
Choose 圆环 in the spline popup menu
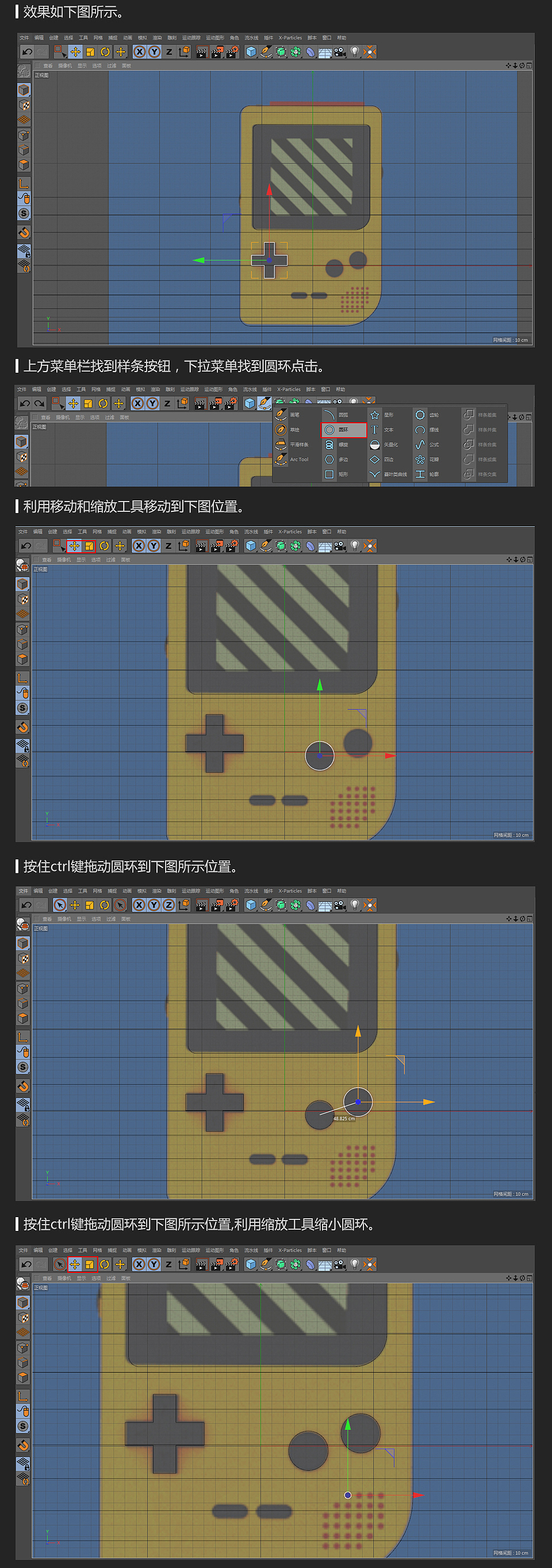coord(344,430)
